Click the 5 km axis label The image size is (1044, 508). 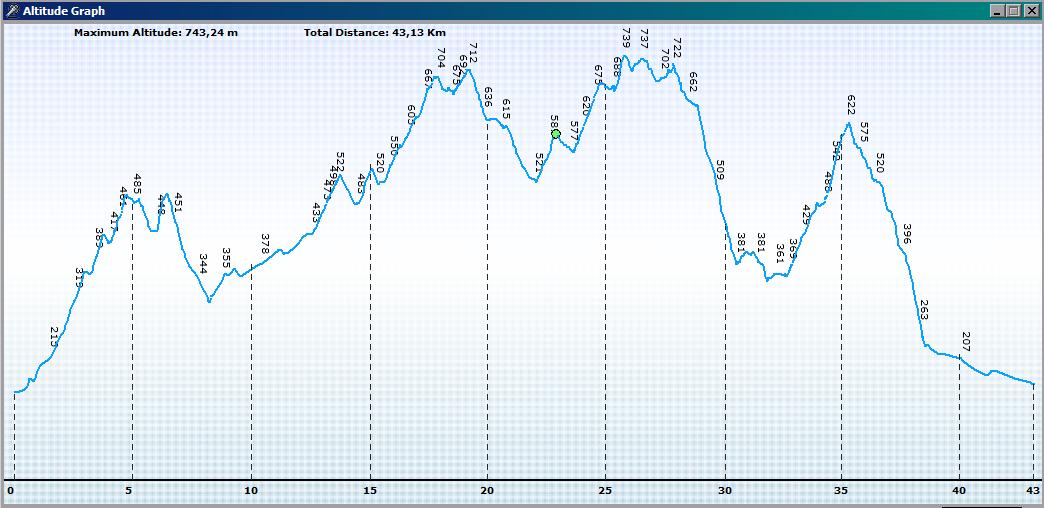[x=129, y=491]
